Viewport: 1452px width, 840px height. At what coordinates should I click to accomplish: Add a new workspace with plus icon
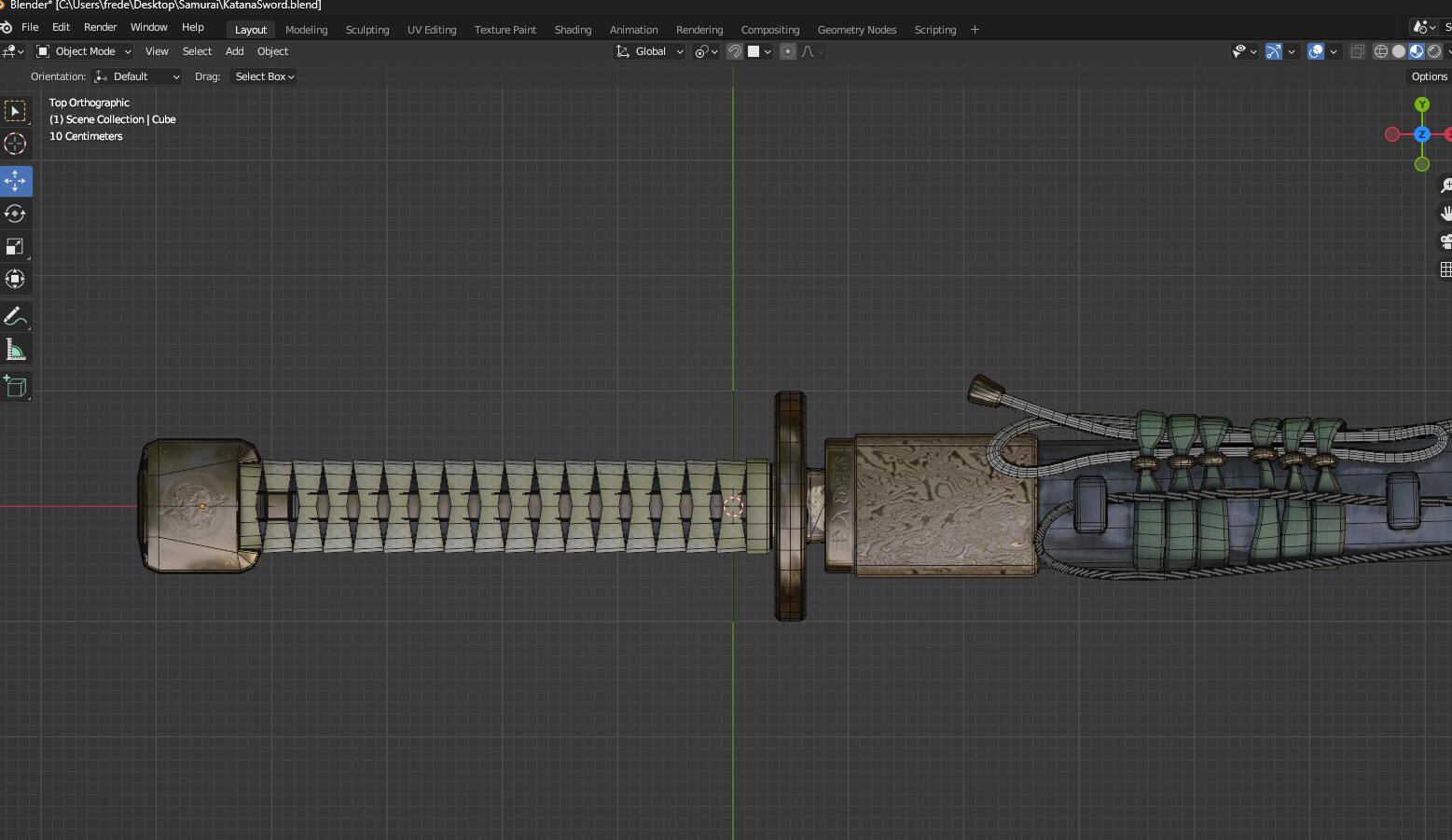tap(975, 30)
